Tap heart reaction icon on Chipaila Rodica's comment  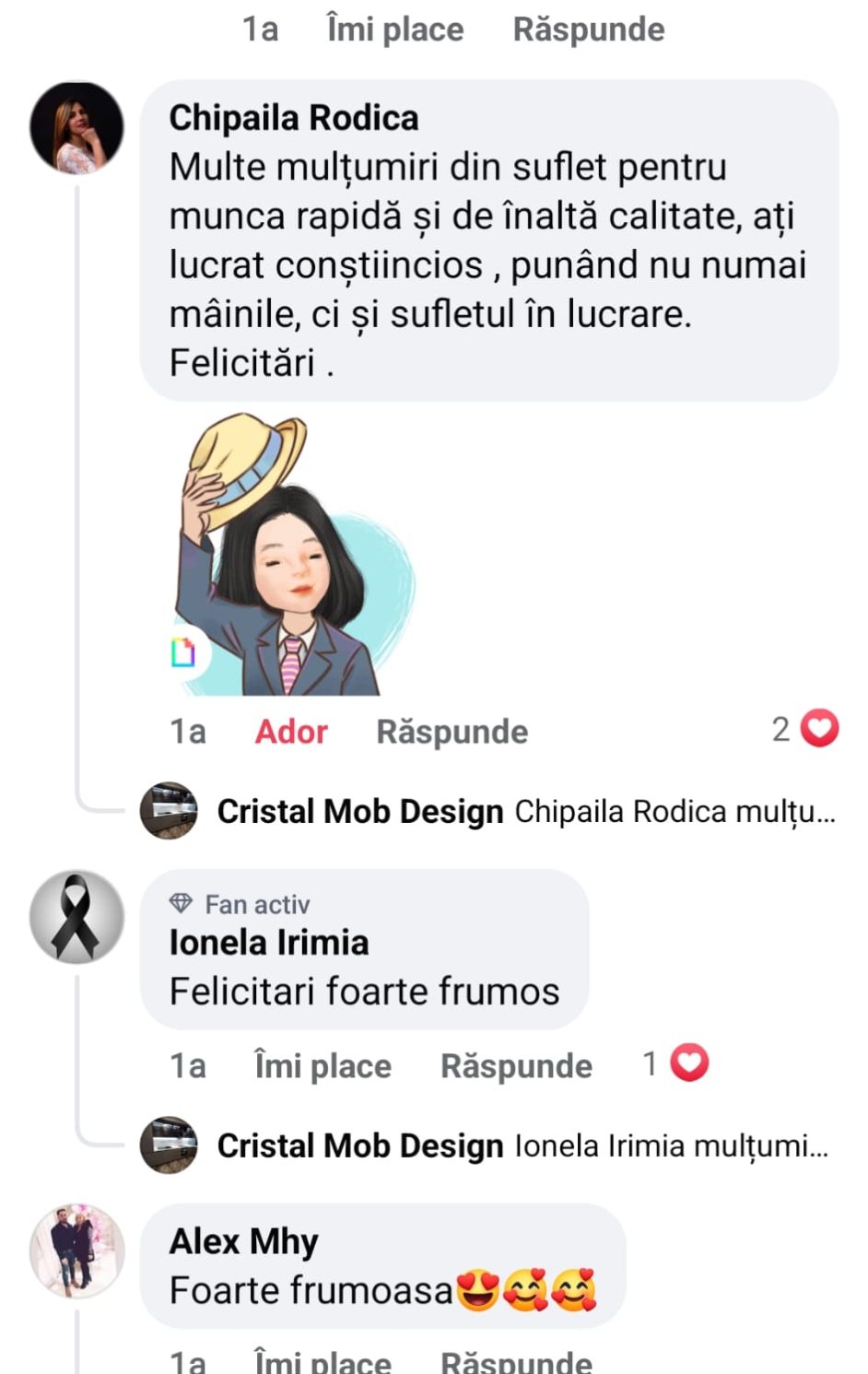[x=819, y=729]
